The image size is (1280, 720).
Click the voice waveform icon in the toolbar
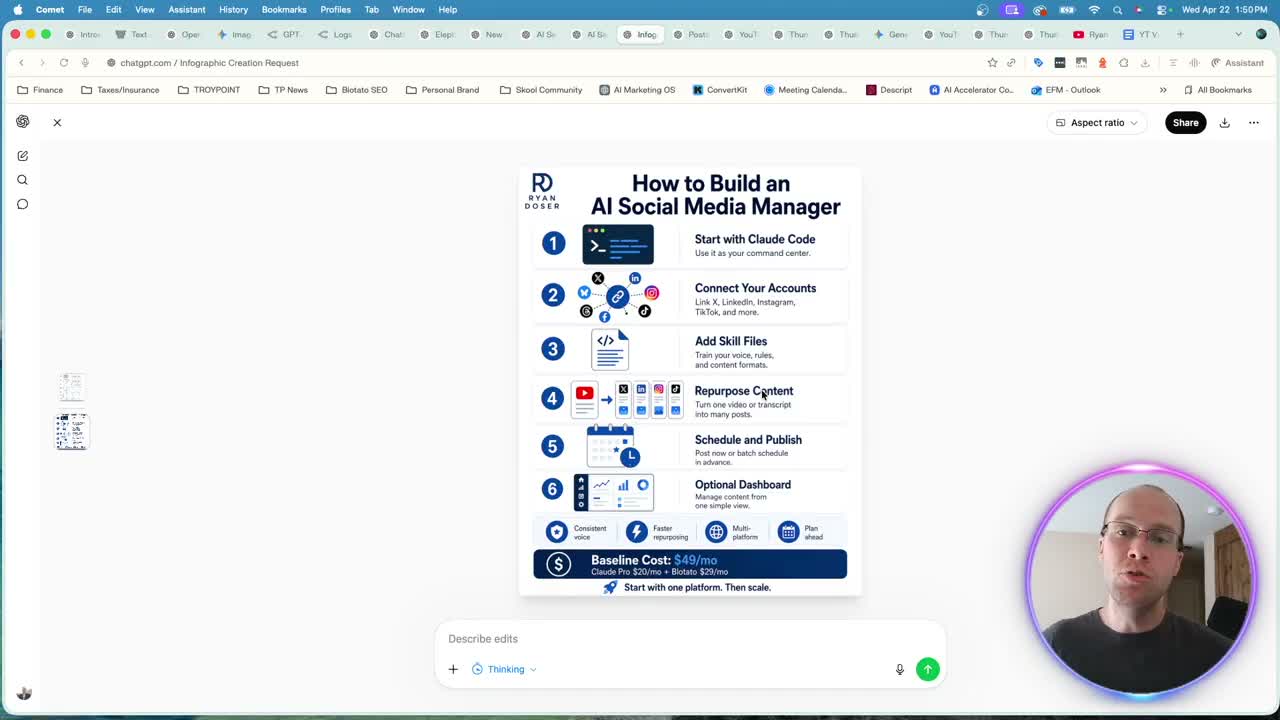pyautogui.click(x=1194, y=63)
